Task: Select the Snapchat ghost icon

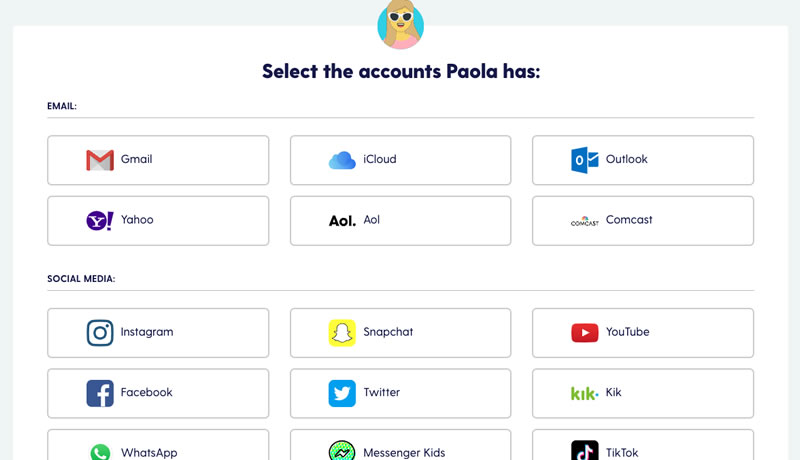Action: [x=342, y=333]
